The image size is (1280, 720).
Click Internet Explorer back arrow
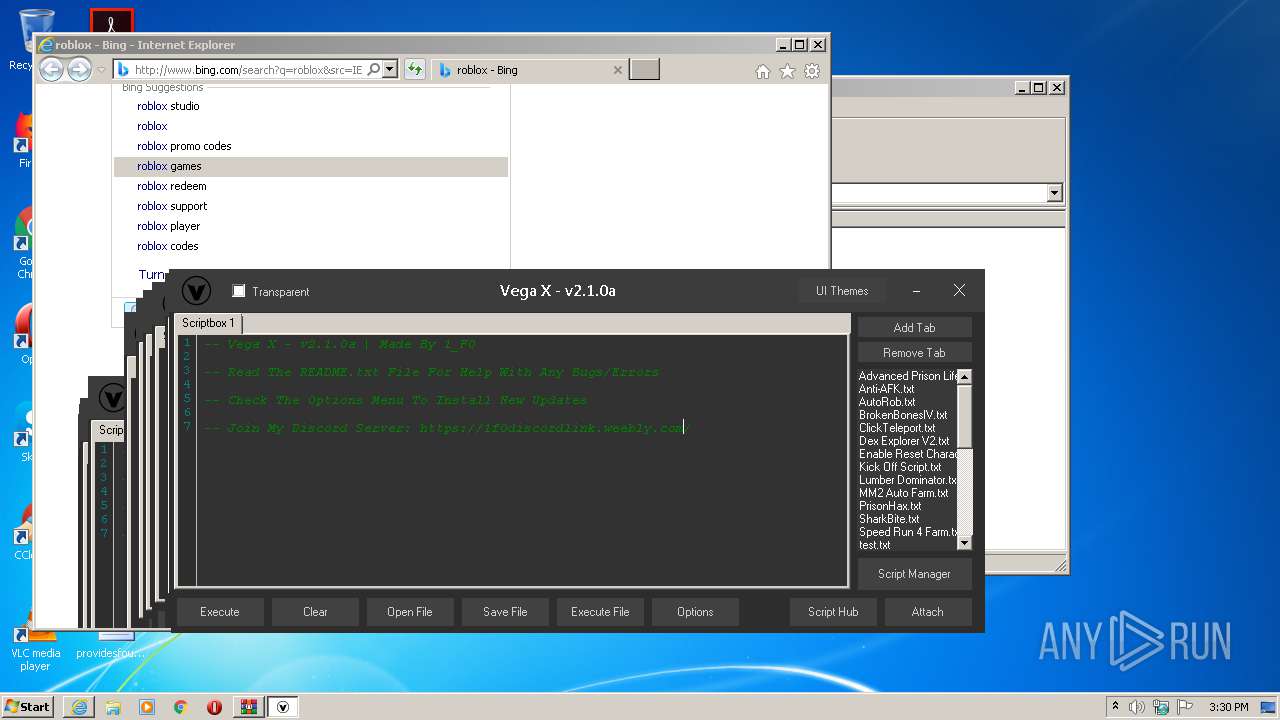51,70
